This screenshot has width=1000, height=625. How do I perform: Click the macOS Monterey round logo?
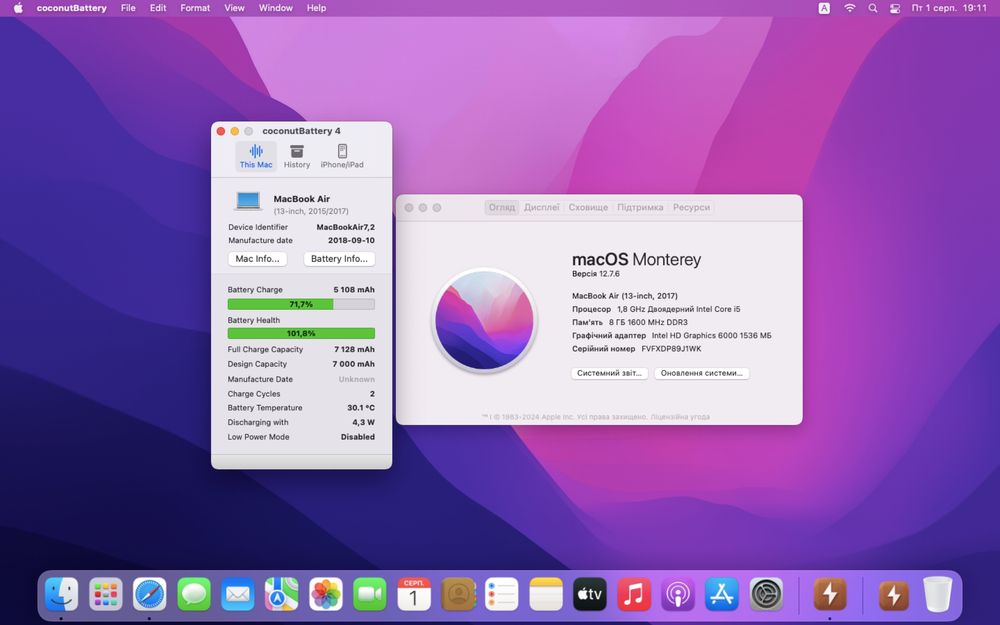[484, 320]
